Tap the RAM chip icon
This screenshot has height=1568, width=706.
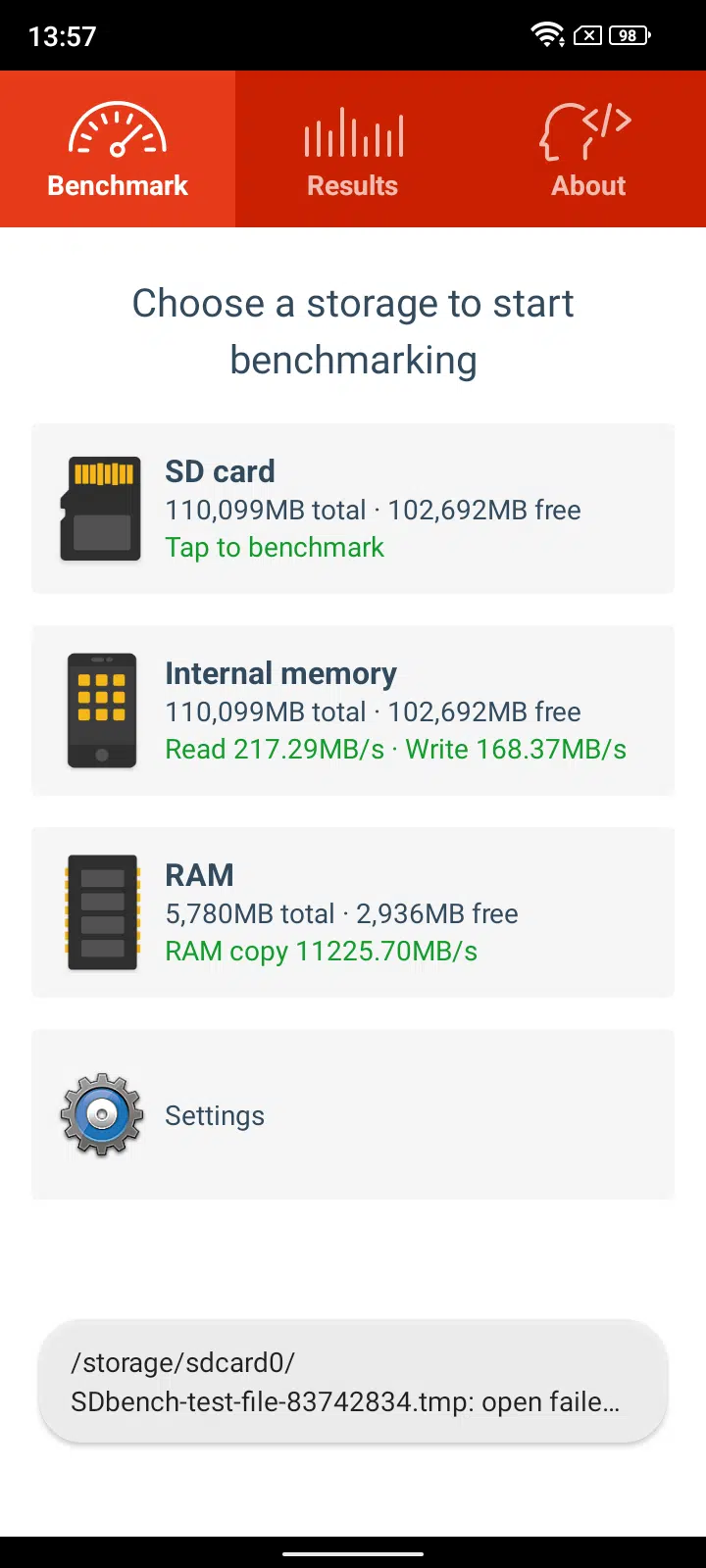click(102, 912)
